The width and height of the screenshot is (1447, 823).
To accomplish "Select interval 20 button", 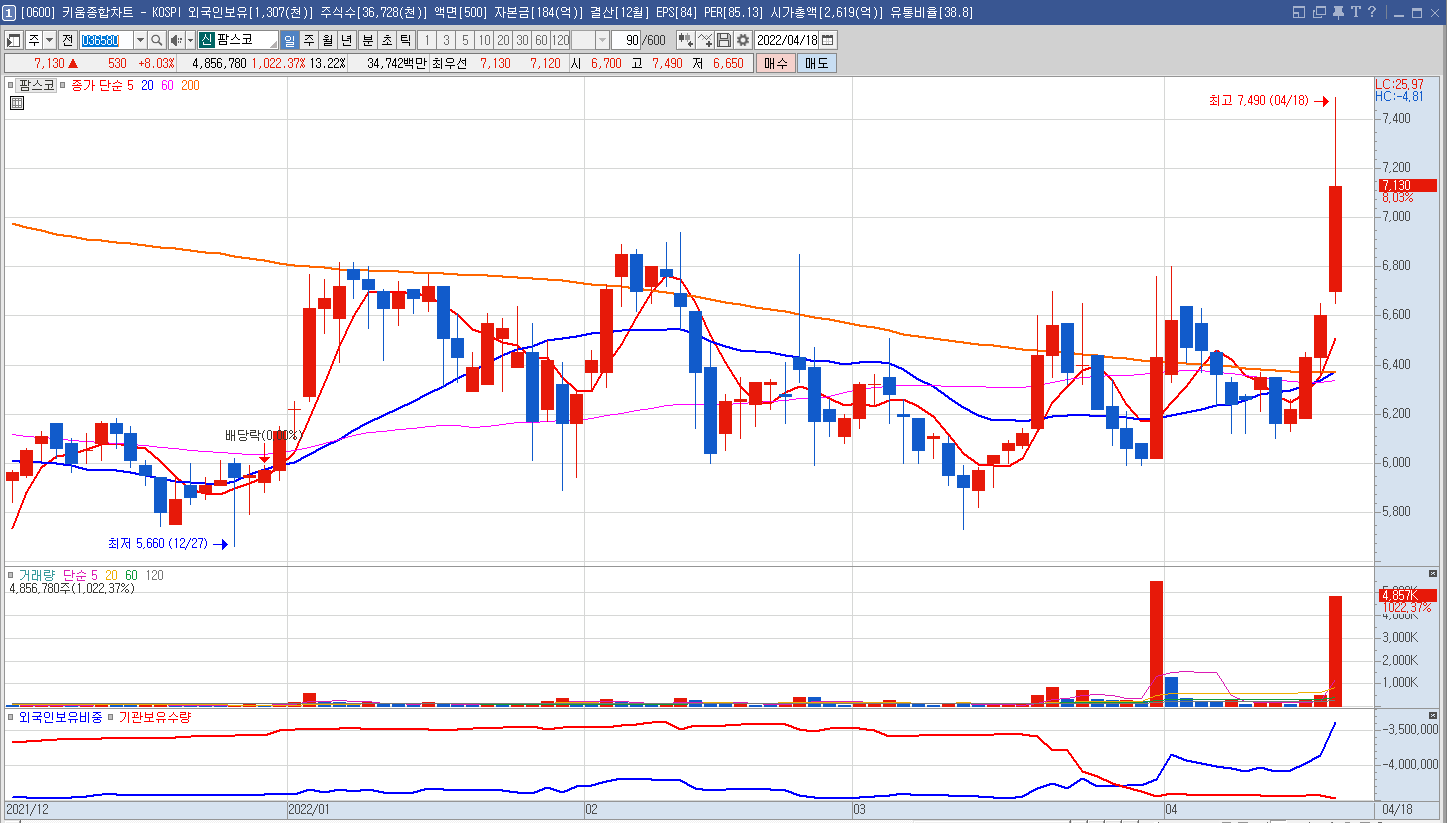I will click(x=503, y=40).
